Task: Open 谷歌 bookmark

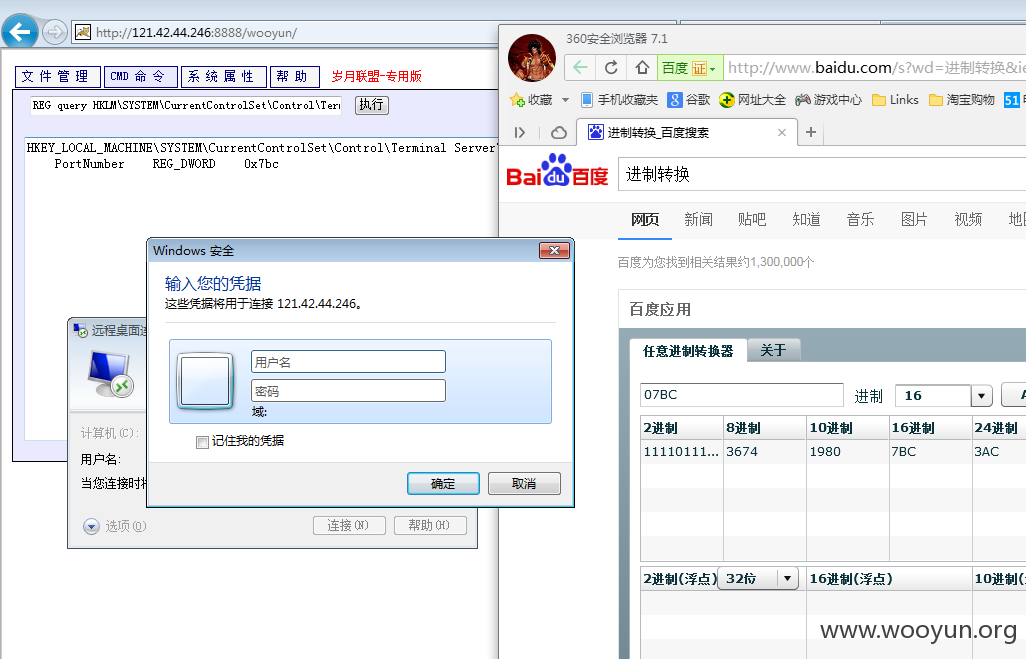Action: tap(688, 99)
